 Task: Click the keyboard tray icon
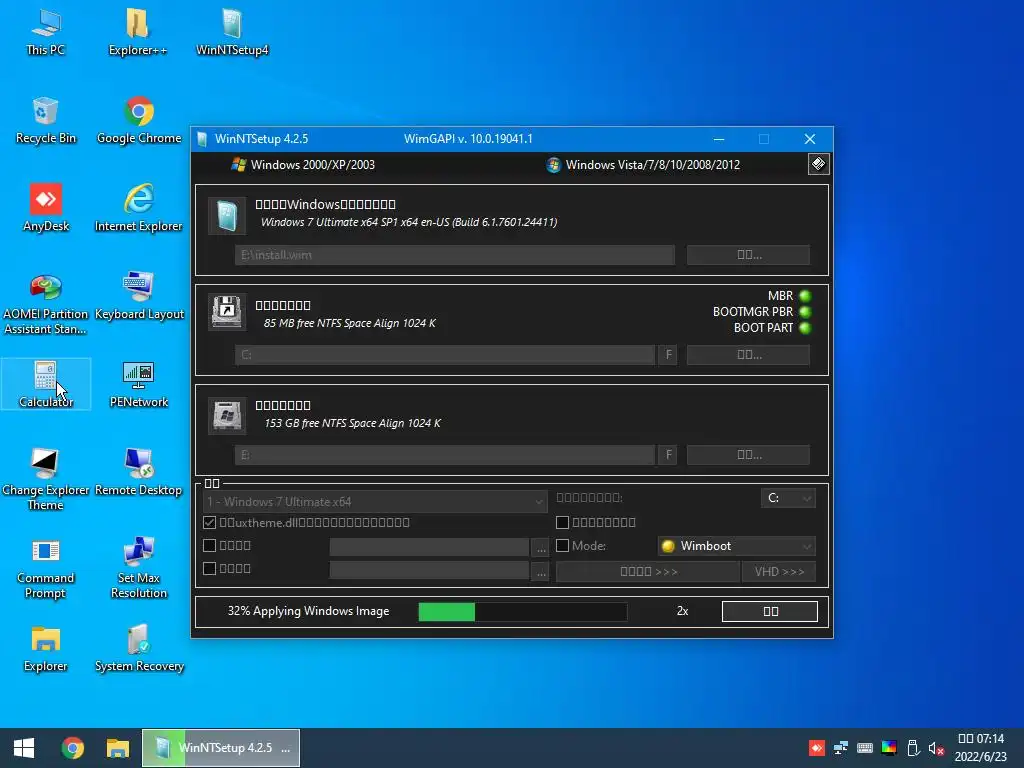(865, 748)
